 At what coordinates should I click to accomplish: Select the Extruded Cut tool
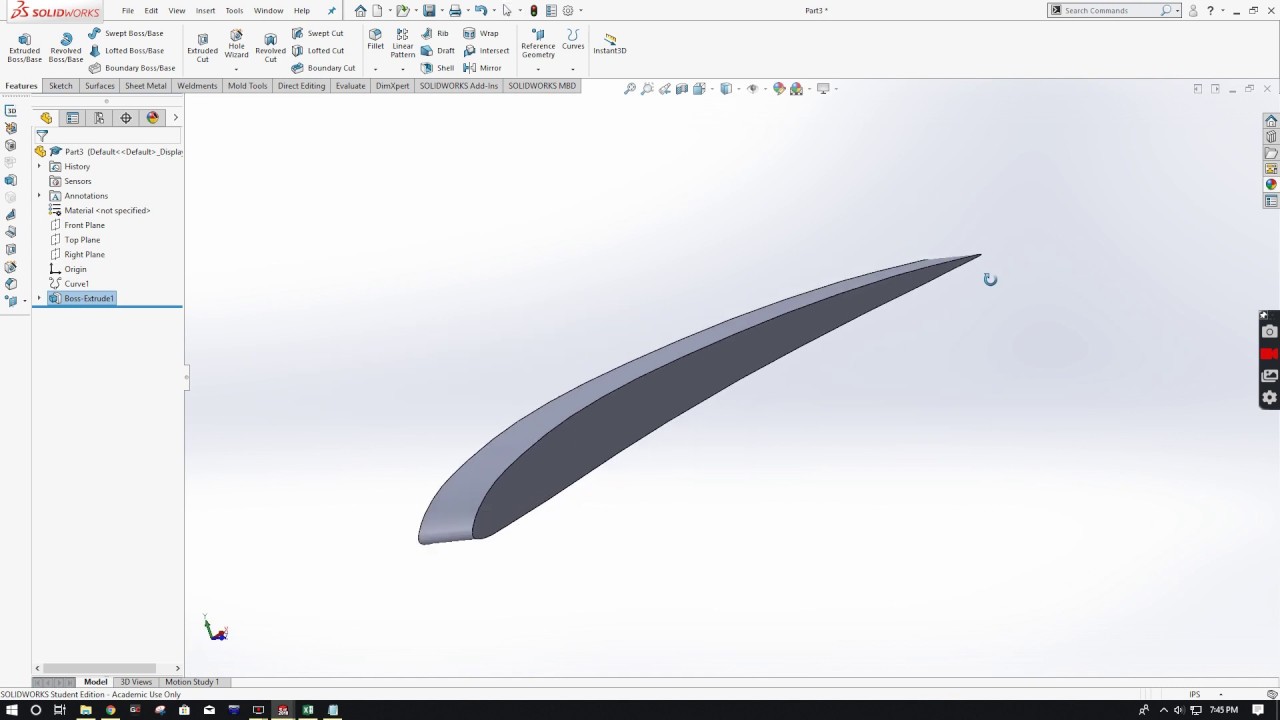pyautogui.click(x=202, y=47)
